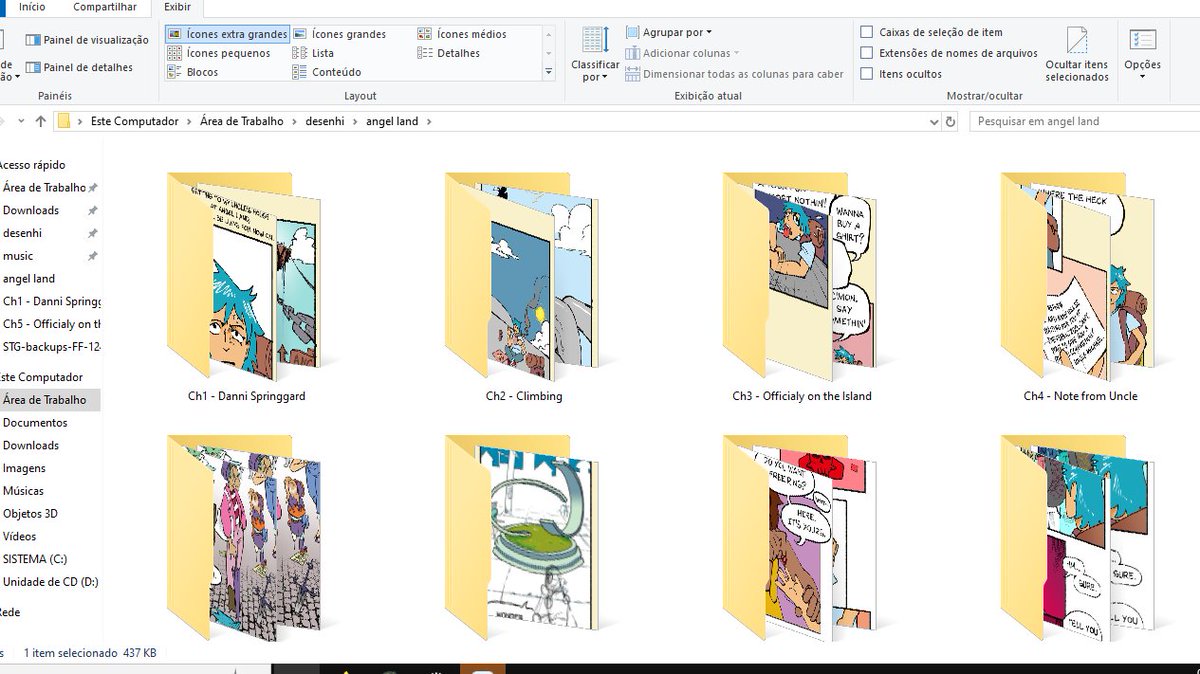Open Acesso rápido in sidebar

click(x=33, y=165)
